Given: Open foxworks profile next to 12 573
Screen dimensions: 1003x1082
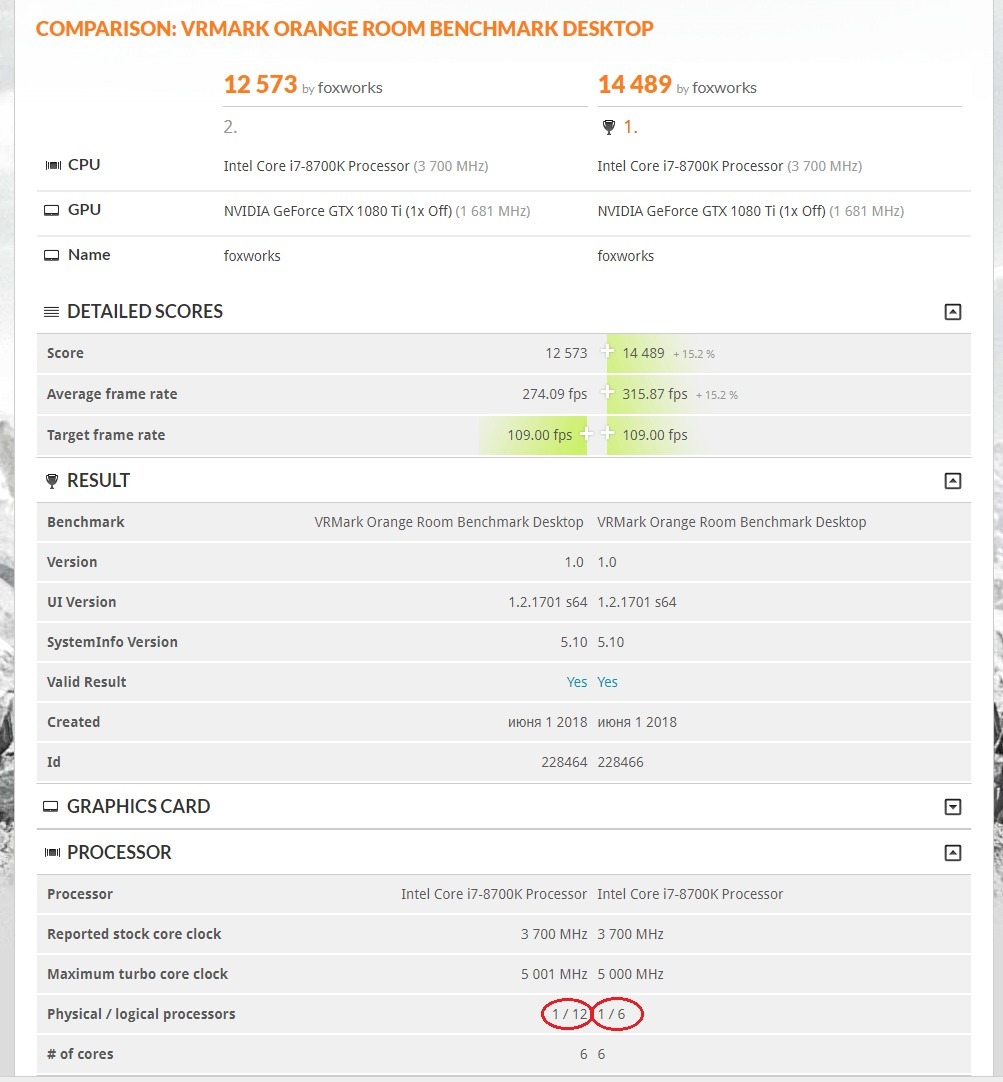Looking at the screenshot, I should click(350, 88).
